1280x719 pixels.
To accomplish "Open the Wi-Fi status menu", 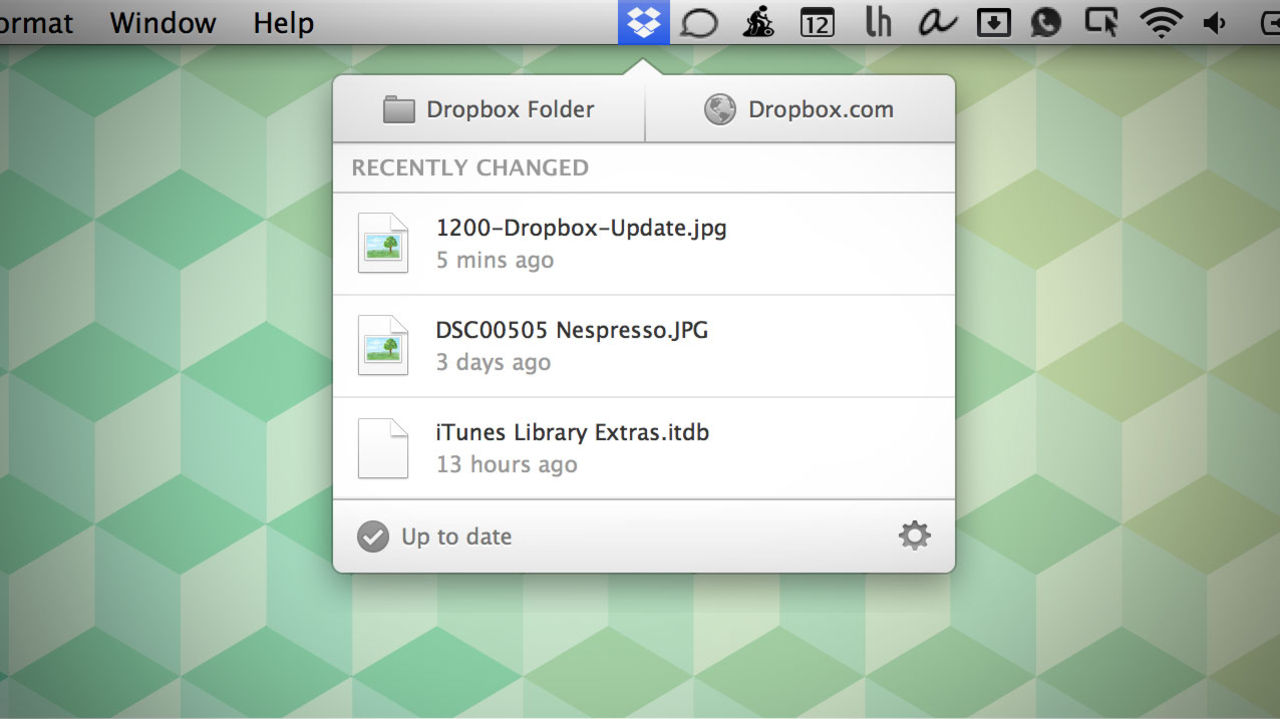I will pyautogui.click(x=1160, y=22).
